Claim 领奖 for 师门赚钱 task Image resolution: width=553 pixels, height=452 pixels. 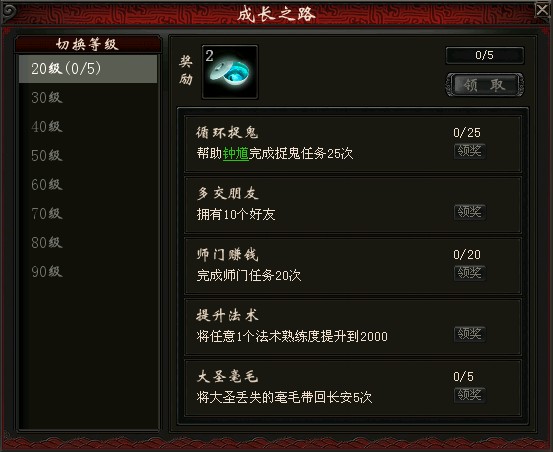tap(470, 273)
